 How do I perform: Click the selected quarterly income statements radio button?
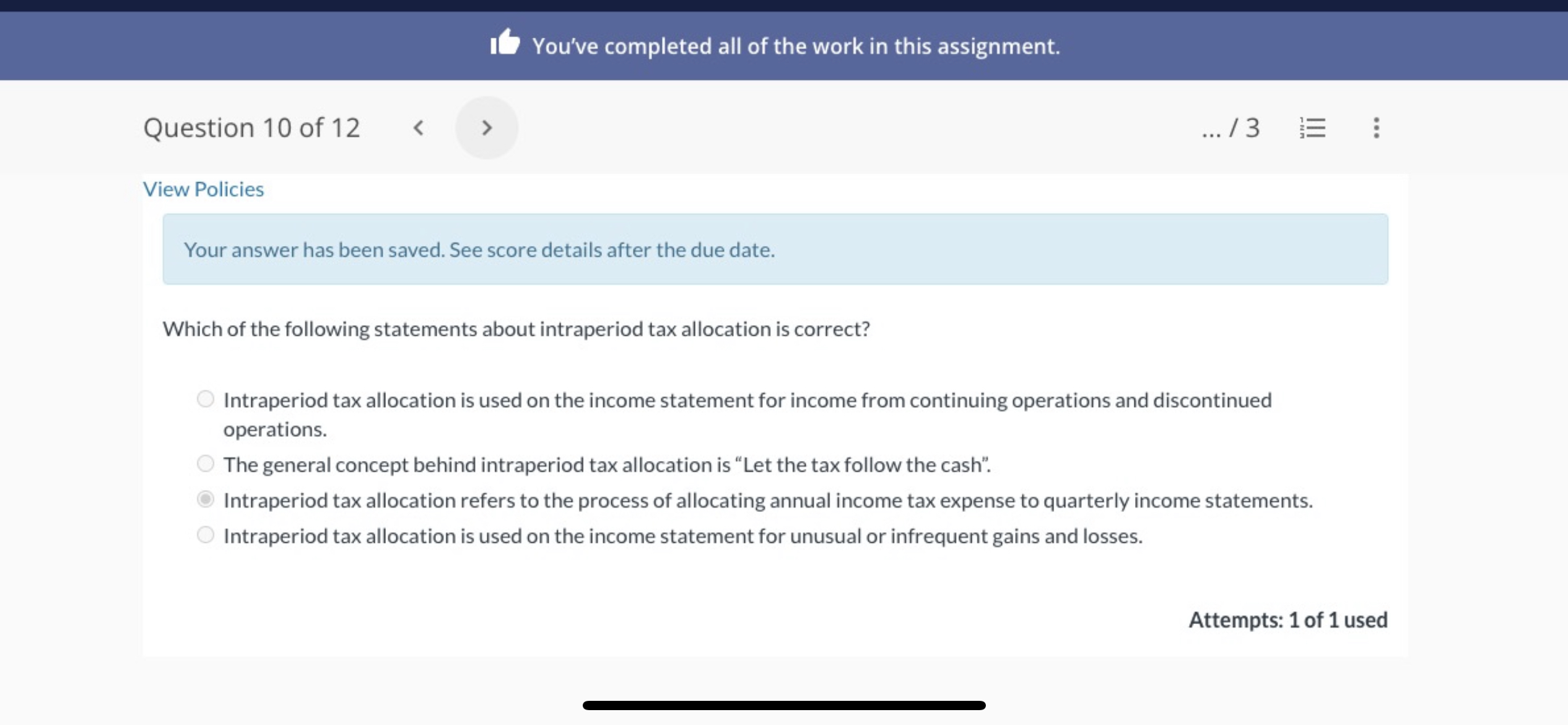point(205,500)
